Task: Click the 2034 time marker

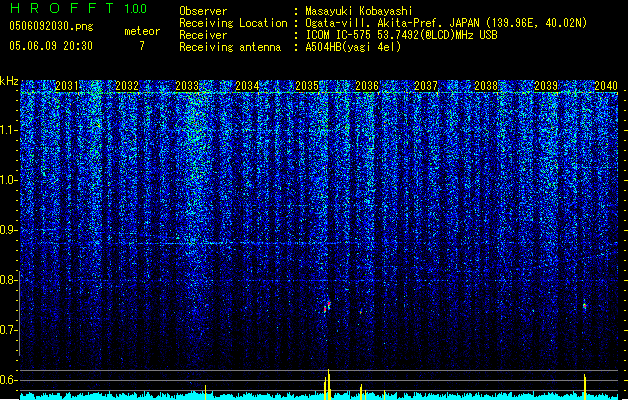Action: (x=247, y=85)
